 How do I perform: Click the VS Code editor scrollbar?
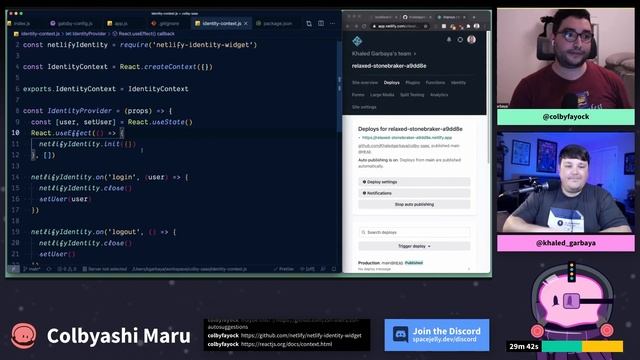pos(339,86)
